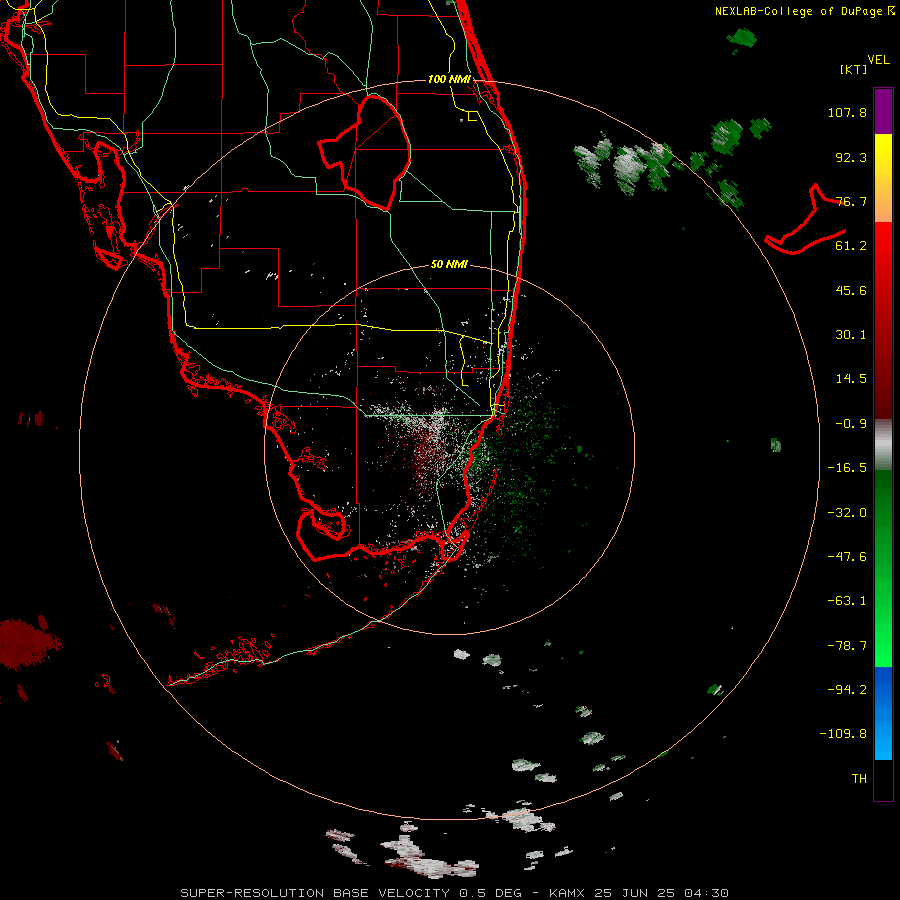Pick the black TH segment of the color bar
Screen dimensions: 900x900
tap(883, 779)
